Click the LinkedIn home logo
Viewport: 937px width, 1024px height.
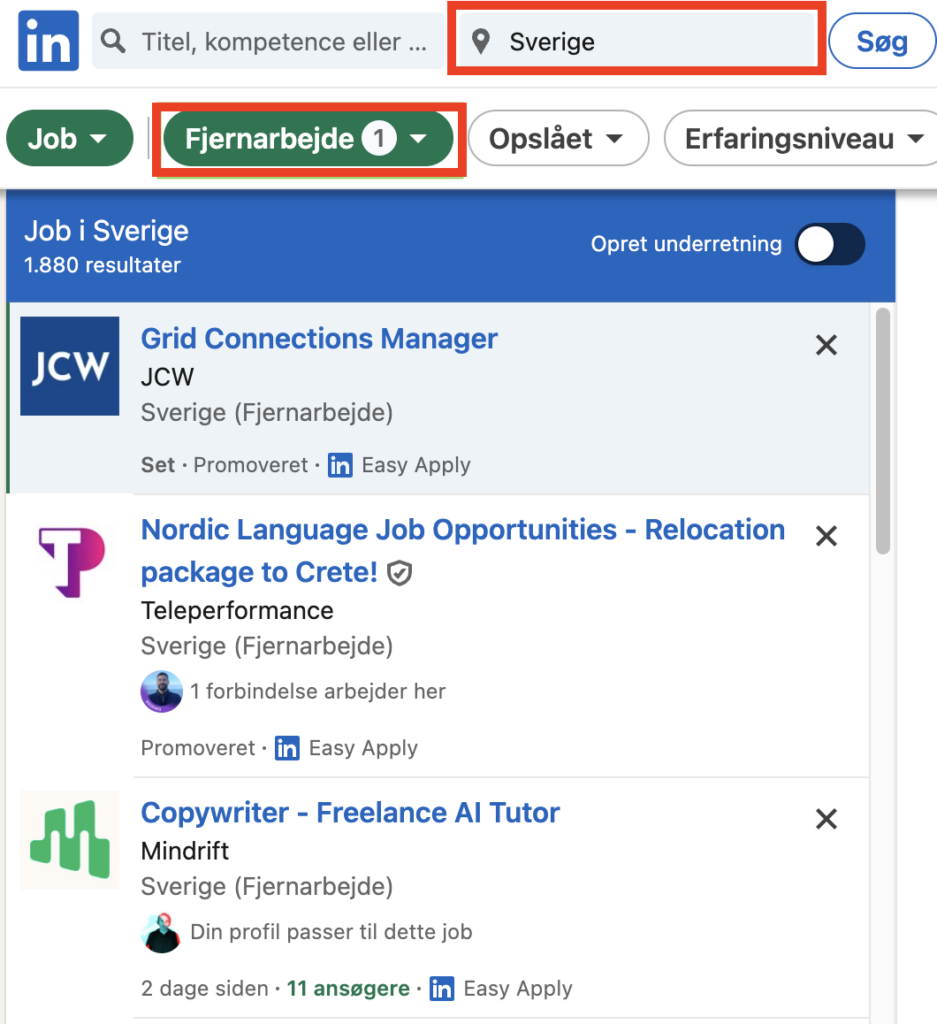point(48,40)
